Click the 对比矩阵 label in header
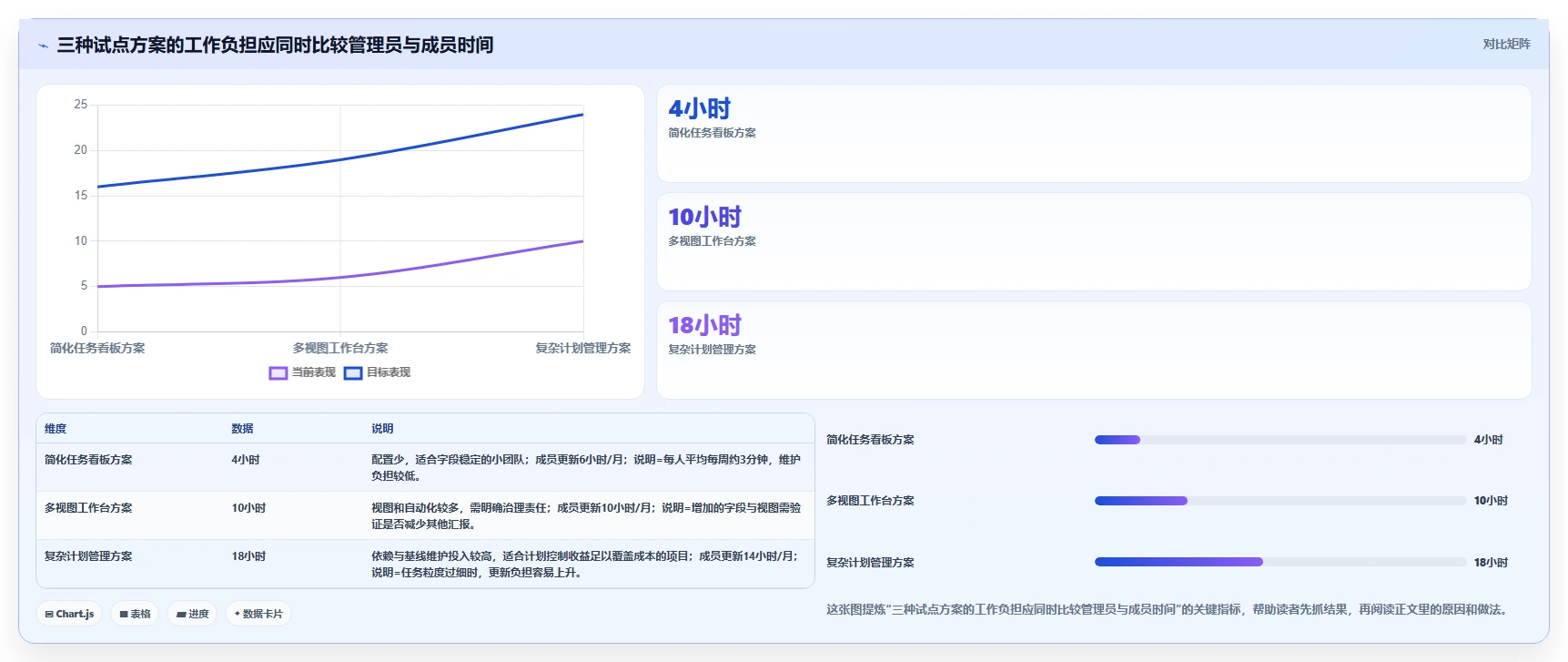 coord(1506,44)
